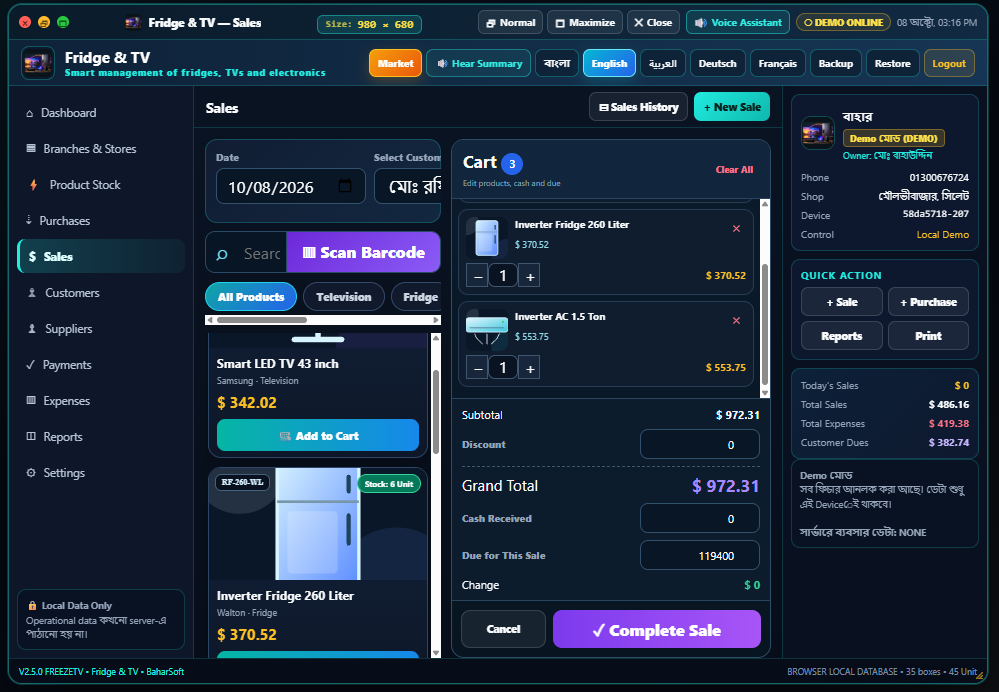This screenshot has height=692, width=999.
Task: Remove Inverter AC 1.5 Ton from cart
Action: pyautogui.click(x=736, y=321)
